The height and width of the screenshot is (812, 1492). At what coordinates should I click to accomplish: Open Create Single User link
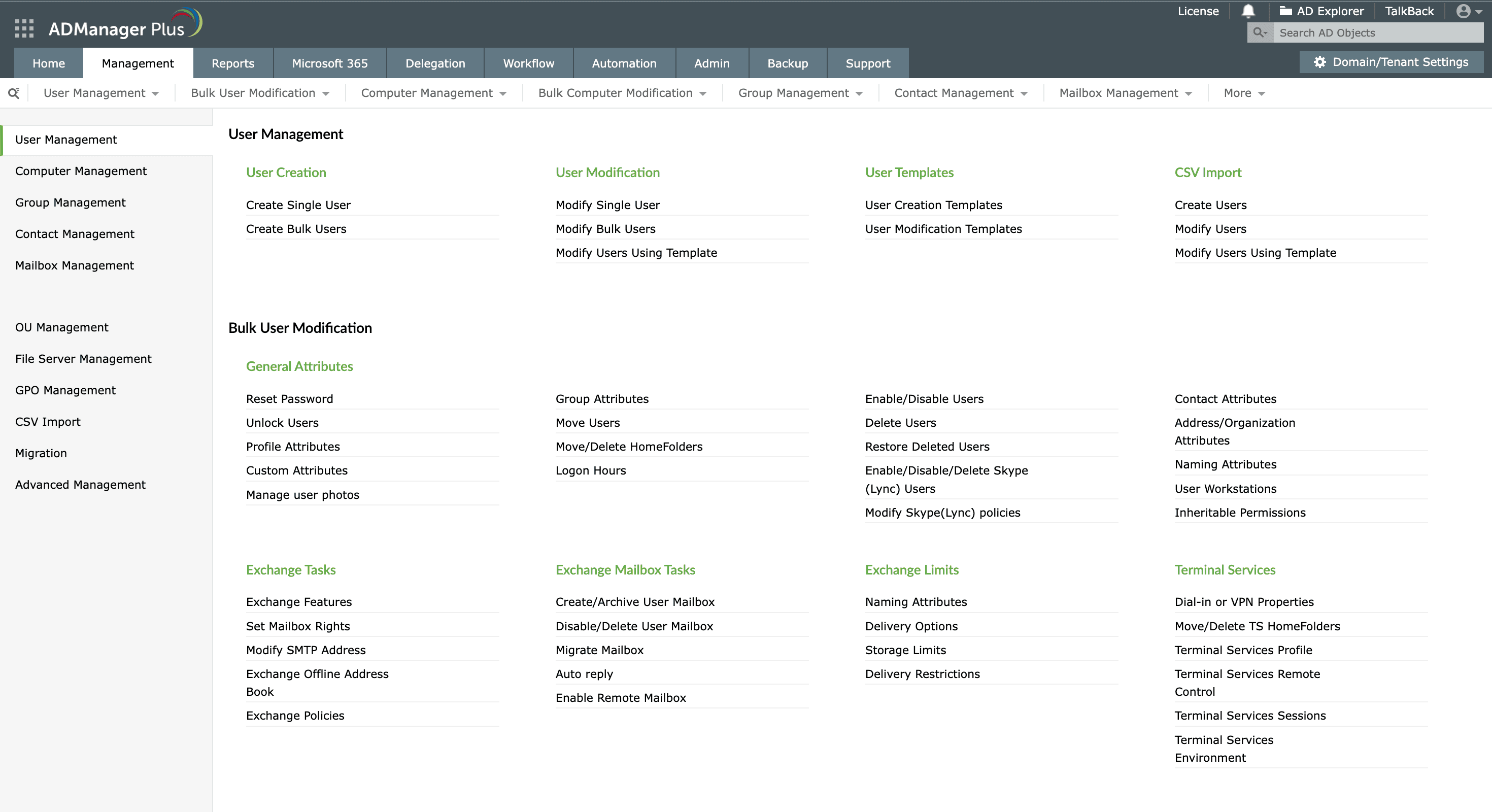[x=298, y=205]
